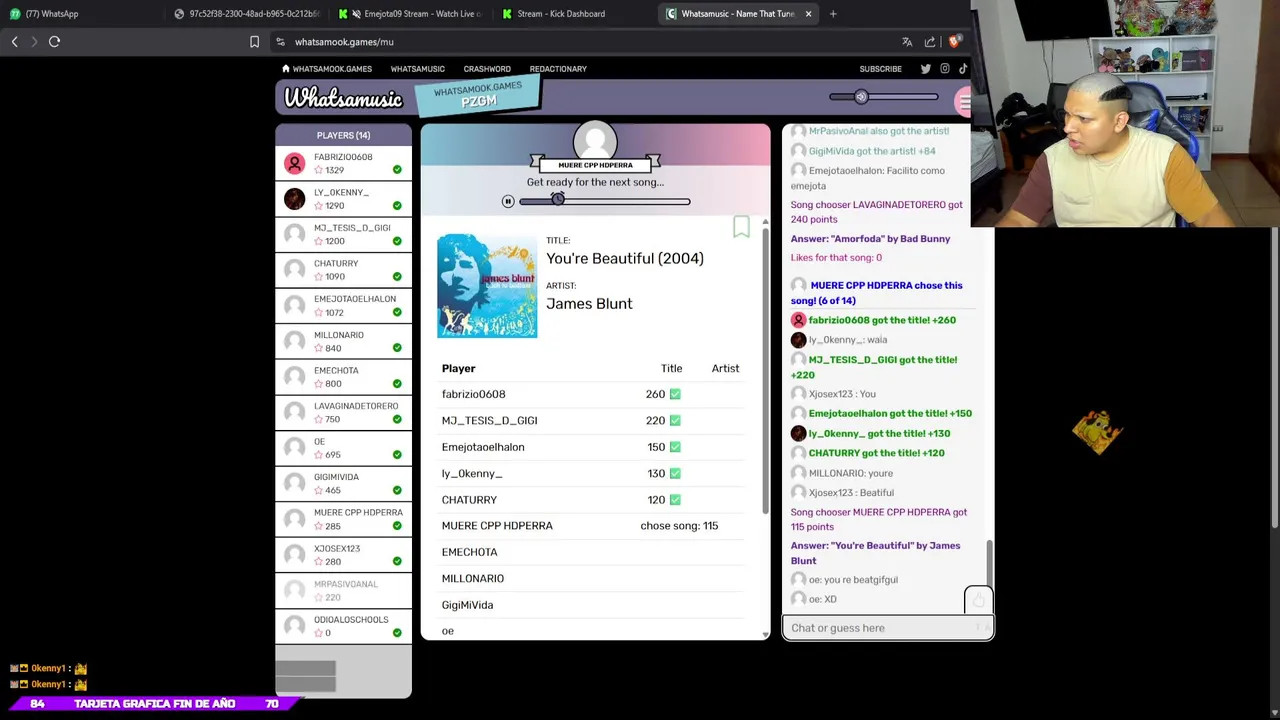Reload the page with refresh icon
The width and height of the screenshot is (1280, 720).
[55, 42]
